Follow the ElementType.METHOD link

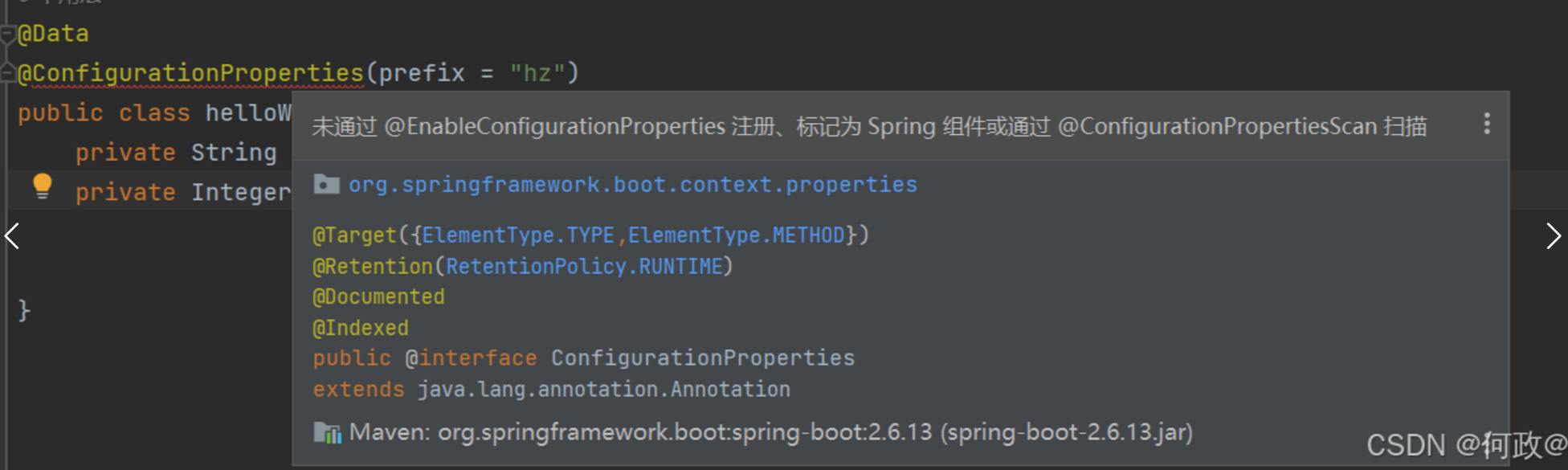click(736, 235)
